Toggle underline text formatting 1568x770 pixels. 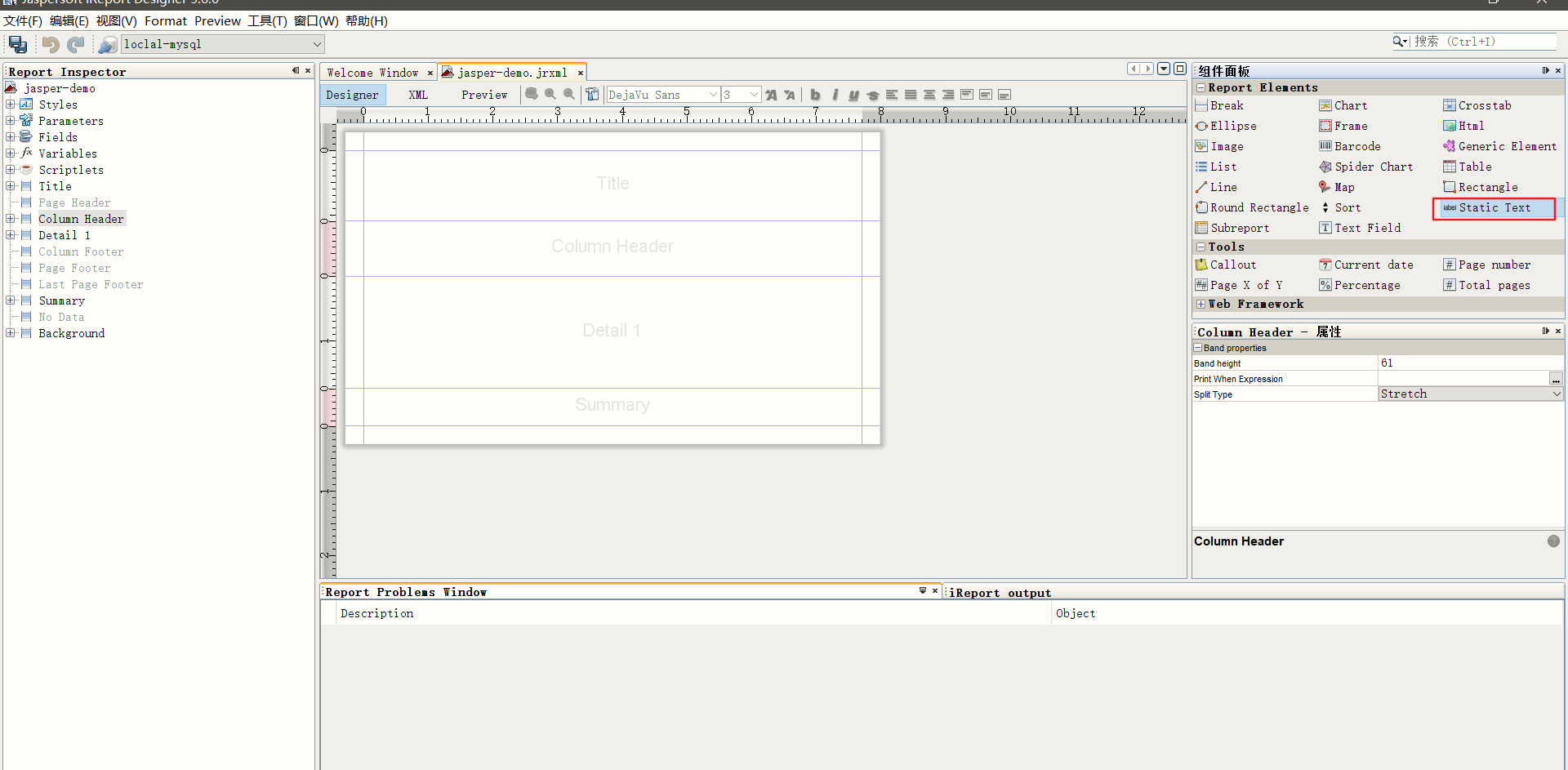click(x=854, y=95)
